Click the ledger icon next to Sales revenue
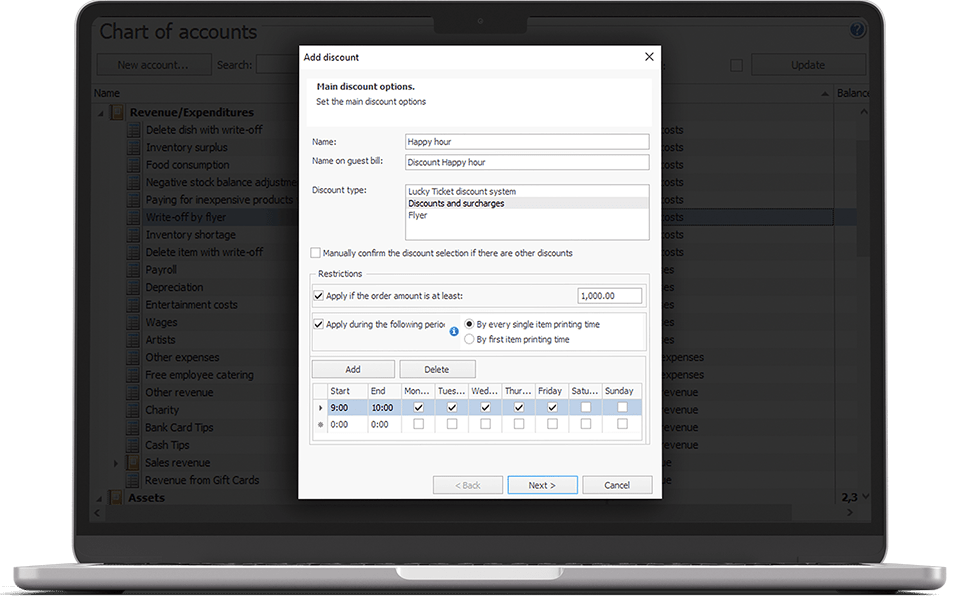The height and width of the screenshot is (600, 960). coord(133,462)
